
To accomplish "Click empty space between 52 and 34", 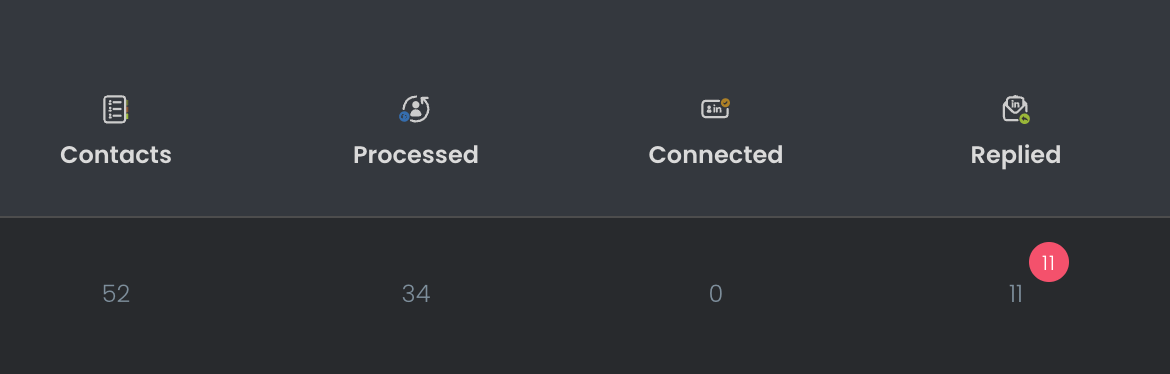I will pyautogui.click(x=266, y=294).
